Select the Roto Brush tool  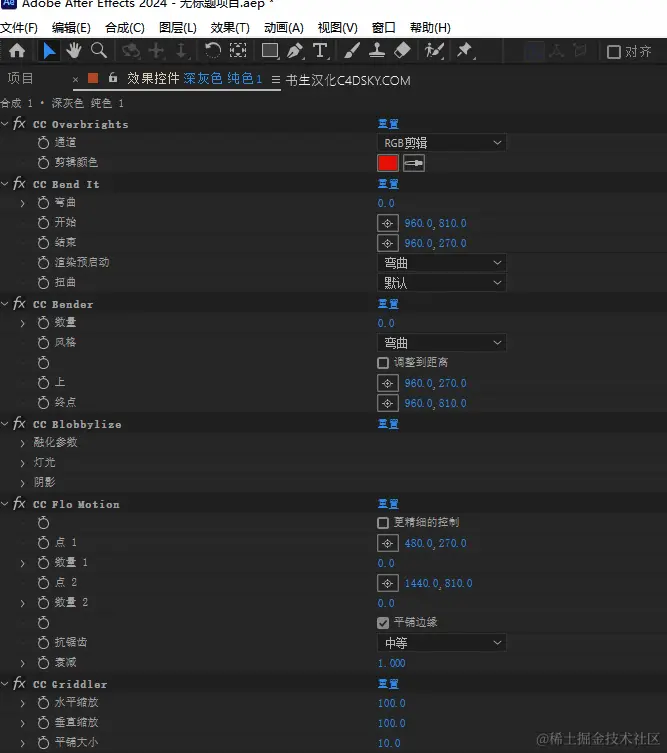pos(434,50)
